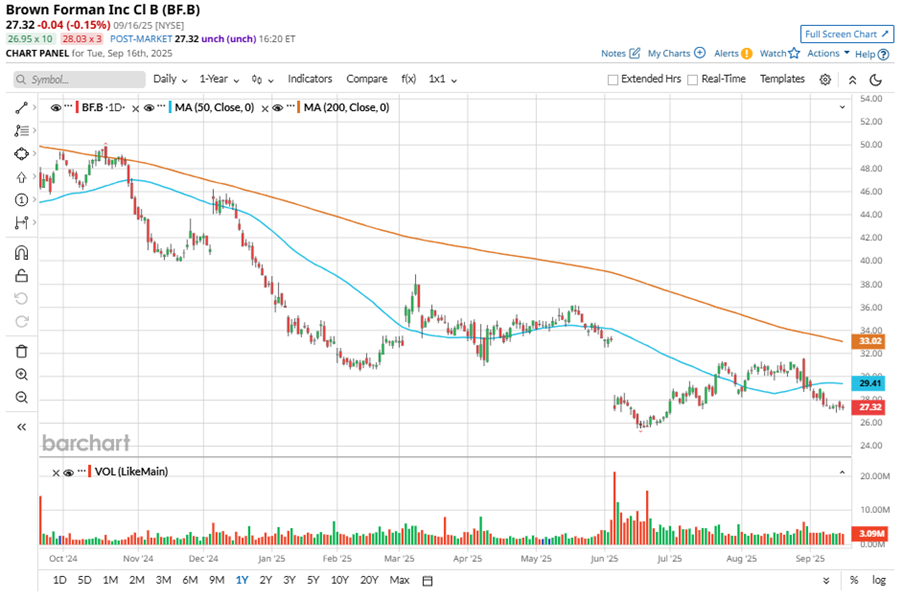Open MA 200 series options dots
Screen dimensions: 903x599
pos(290,107)
